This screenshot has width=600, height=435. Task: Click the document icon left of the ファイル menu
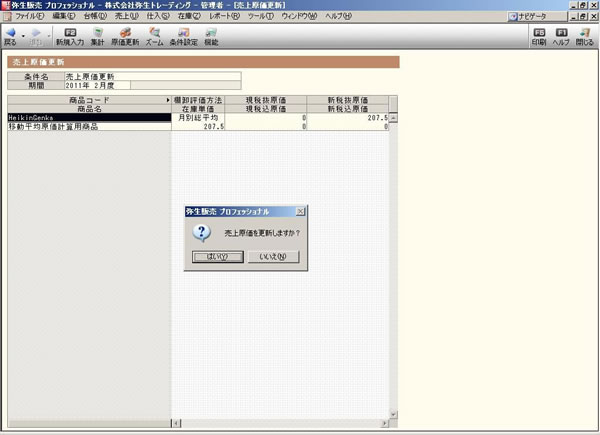(x=7, y=16)
